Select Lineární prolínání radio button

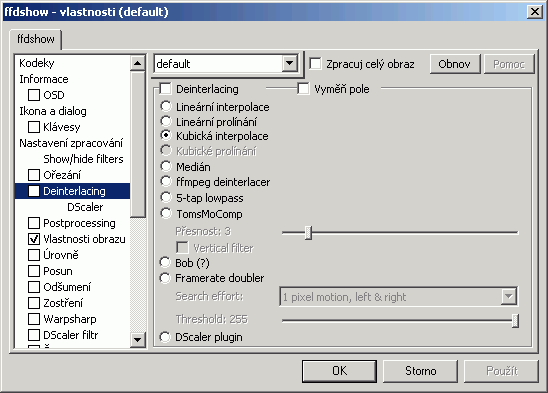pyautogui.click(x=166, y=121)
